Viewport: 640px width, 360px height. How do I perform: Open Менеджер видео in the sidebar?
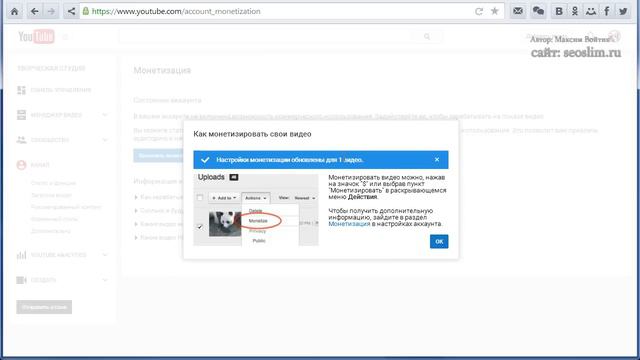click(x=56, y=115)
